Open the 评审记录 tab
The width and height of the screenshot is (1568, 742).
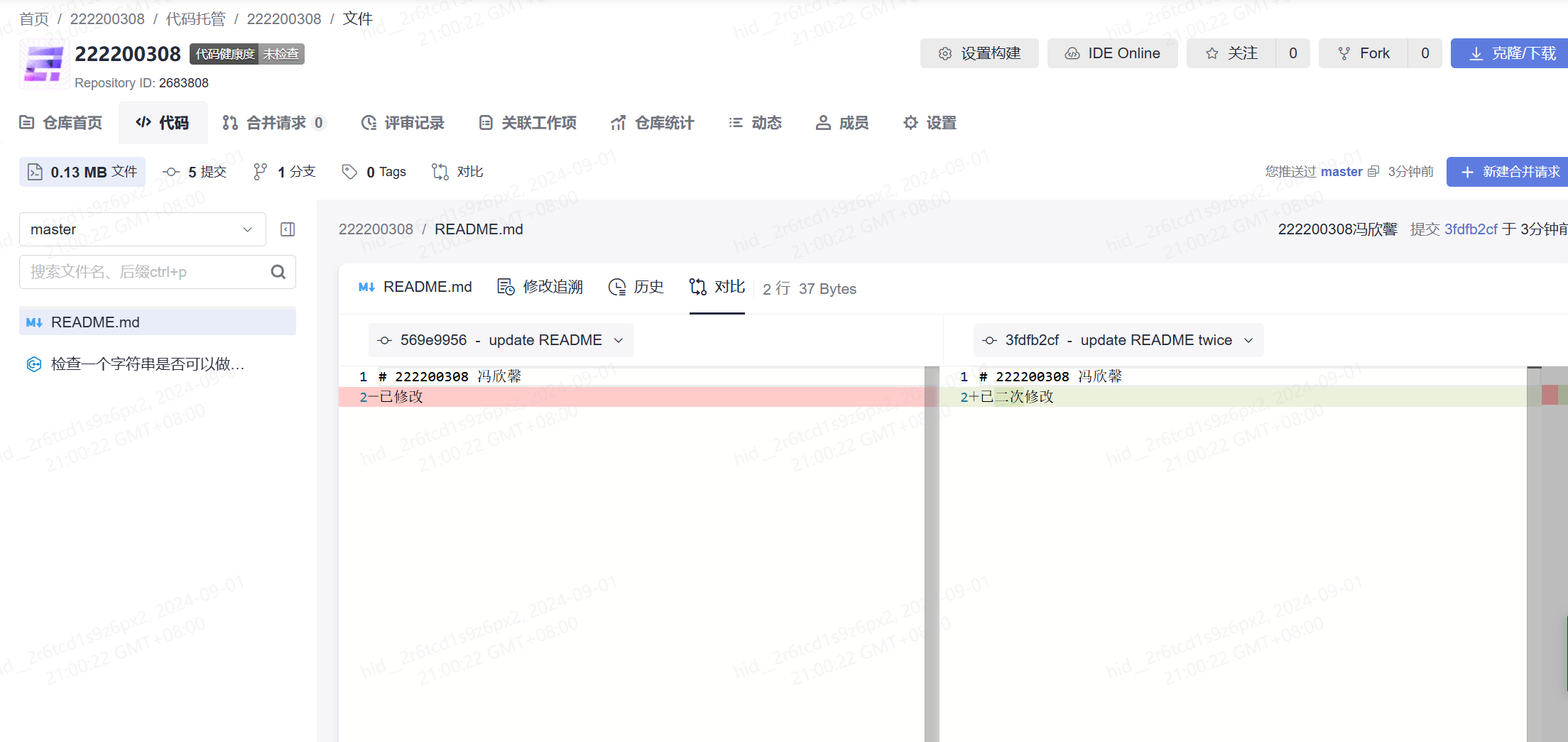(403, 123)
